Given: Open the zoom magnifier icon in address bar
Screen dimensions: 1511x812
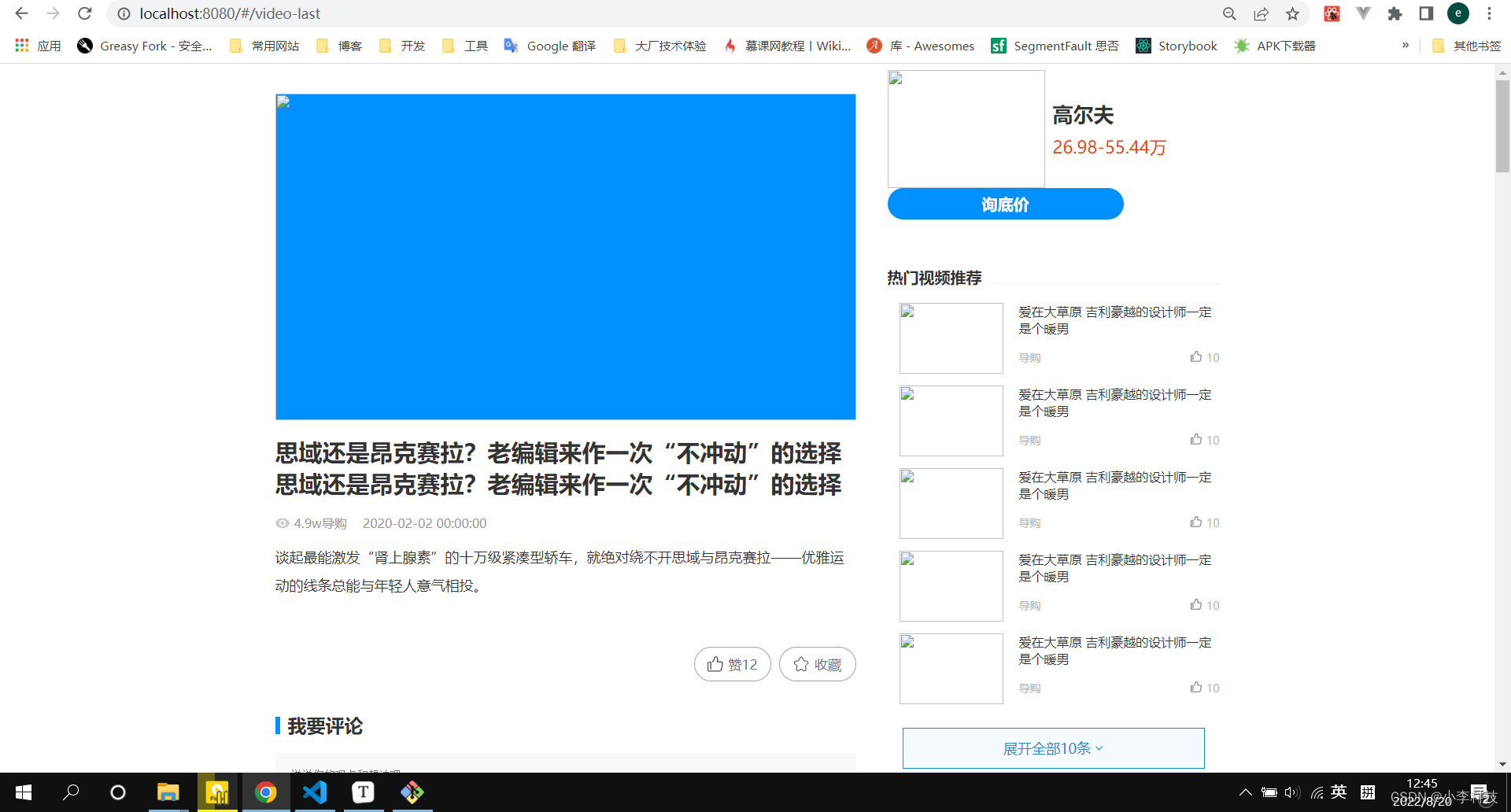Looking at the screenshot, I should coord(1229,13).
